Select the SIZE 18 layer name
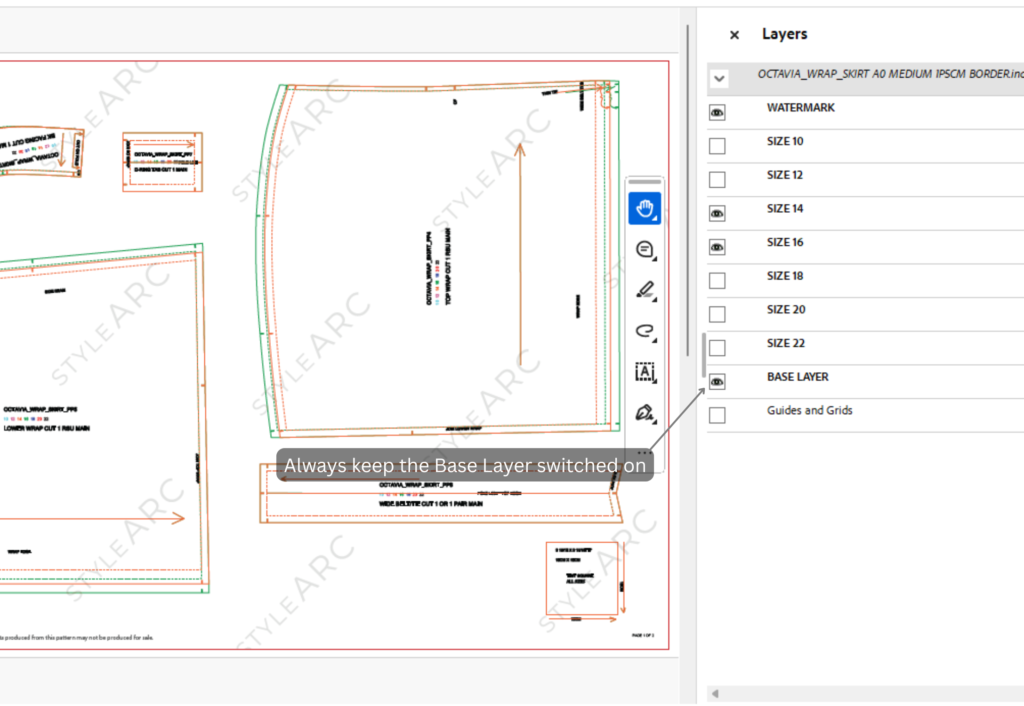Viewport: 1024px width, 706px height. 785,276
